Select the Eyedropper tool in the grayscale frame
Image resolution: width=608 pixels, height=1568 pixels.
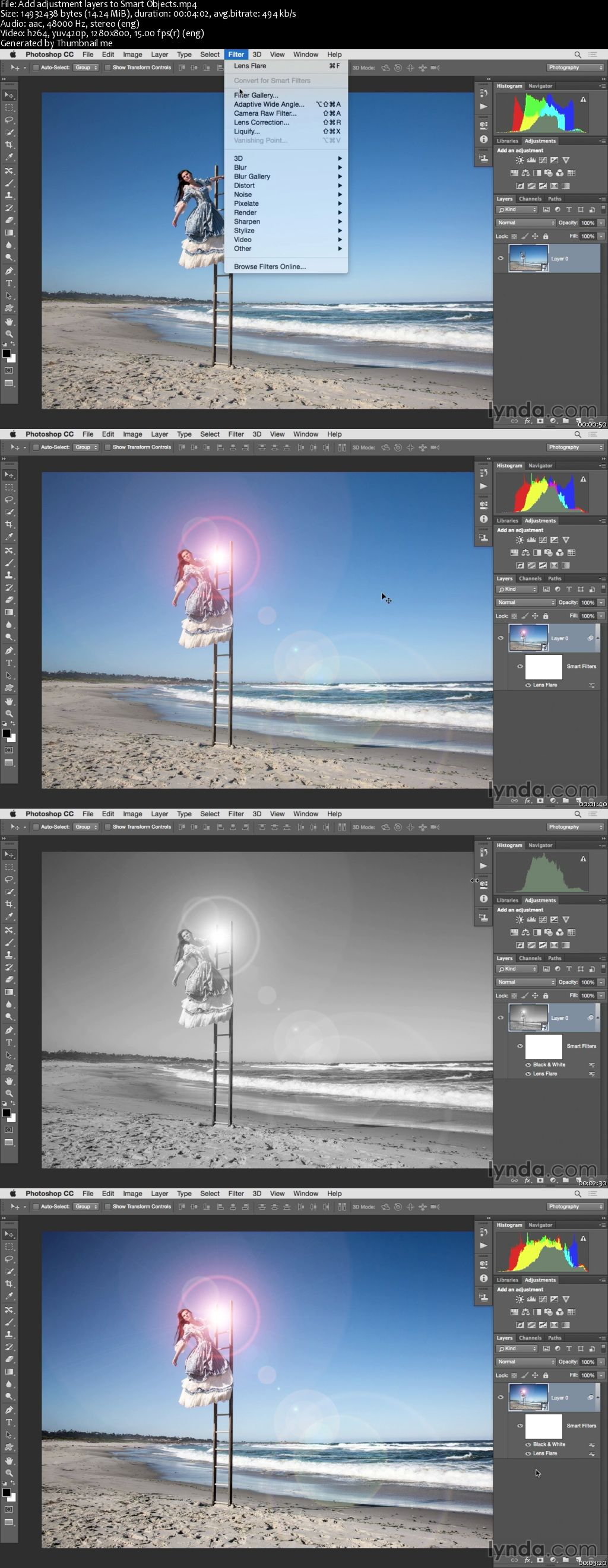click(x=9, y=916)
